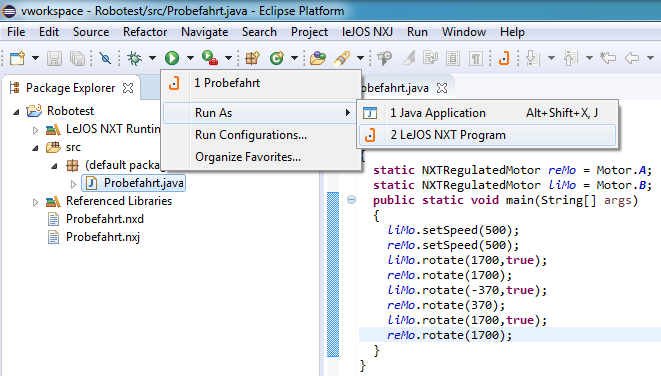The height and width of the screenshot is (376, 661).
Task: Open the New Java Class dropdown arrow
Action: (x=294, y=58)
